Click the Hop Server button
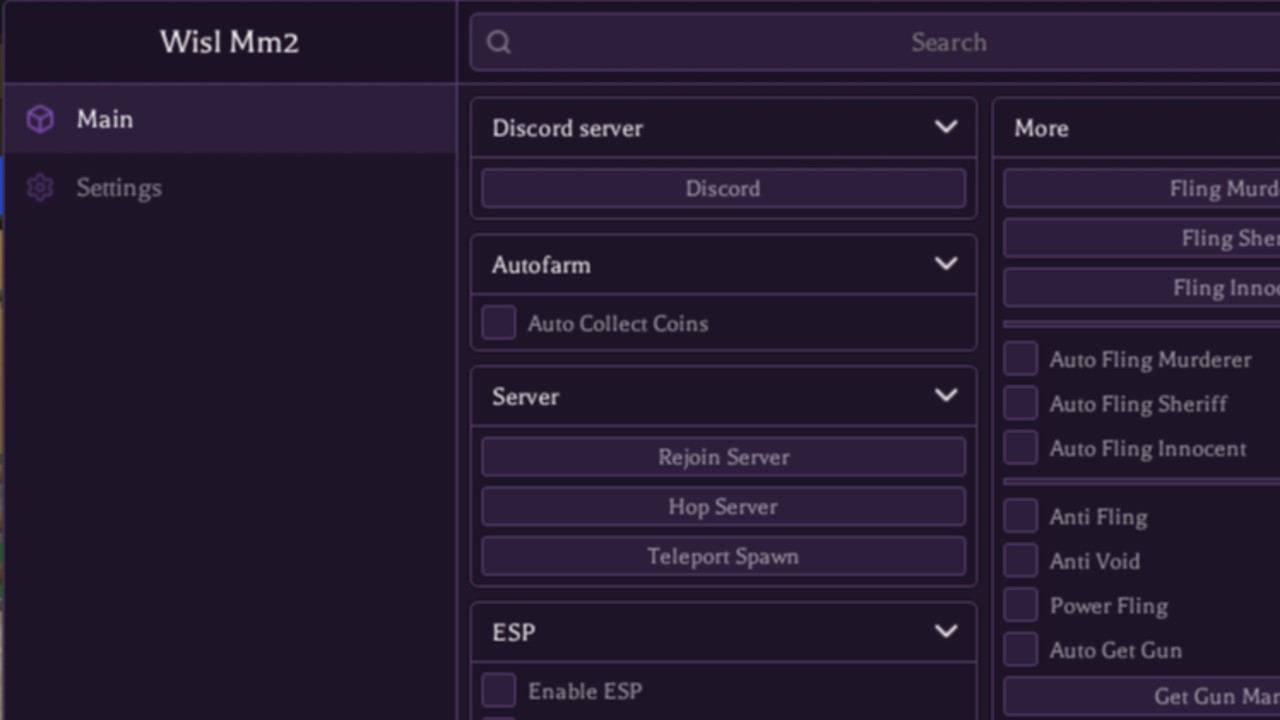This screenshot has height=720, width=1280. pos(723,507)
